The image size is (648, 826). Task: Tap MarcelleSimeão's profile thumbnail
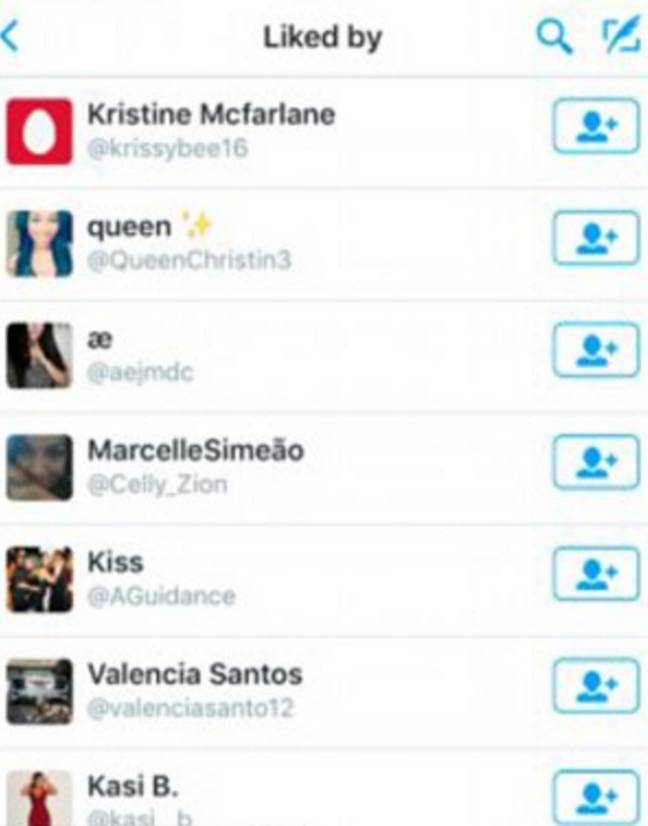point(40,467)
